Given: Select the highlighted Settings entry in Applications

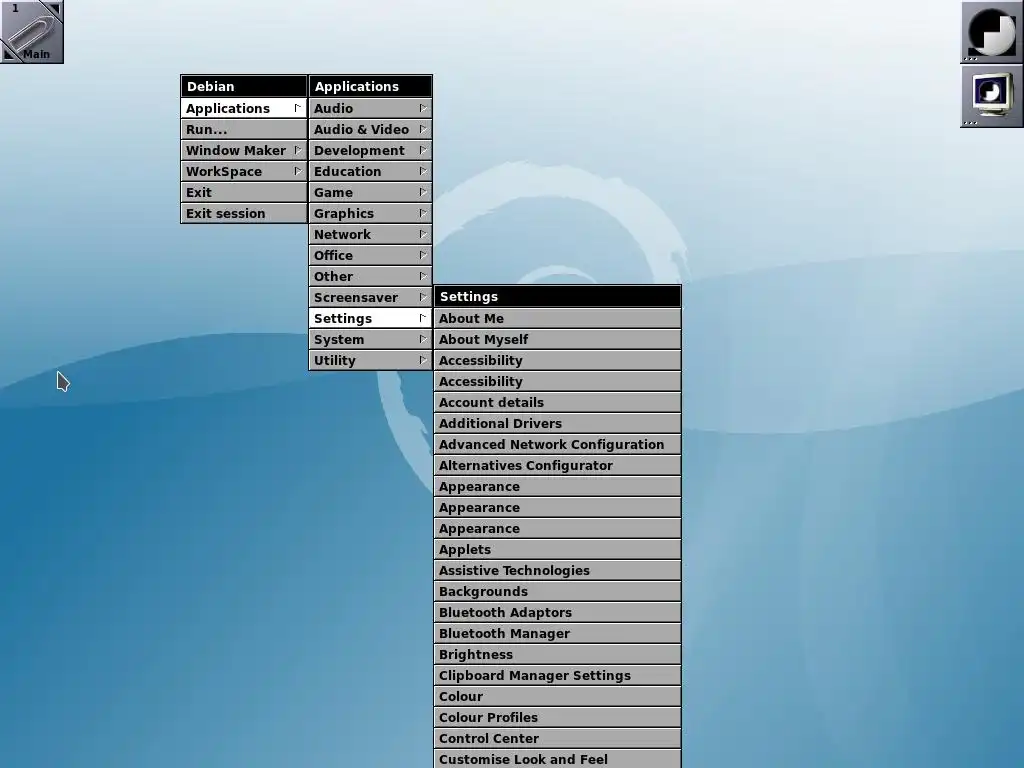Looking at the screenshot, I should click(x=370, y=318).
